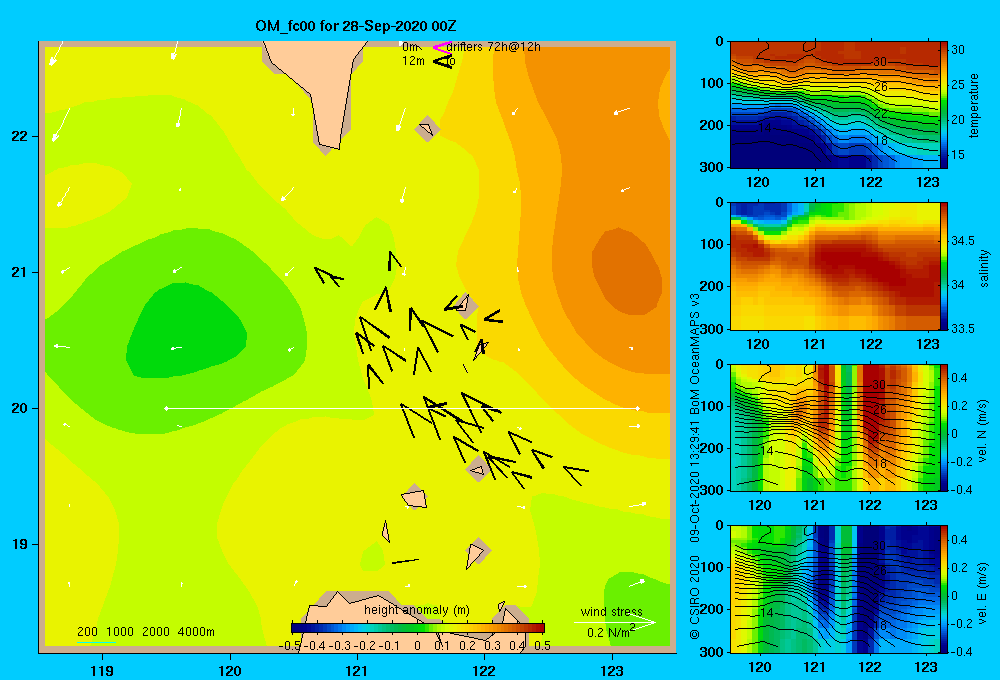The height and width of the screenshot is (680, 1000).
Task: Click the '30' isotherm label in temperature panel
Action: coord(879,62)
